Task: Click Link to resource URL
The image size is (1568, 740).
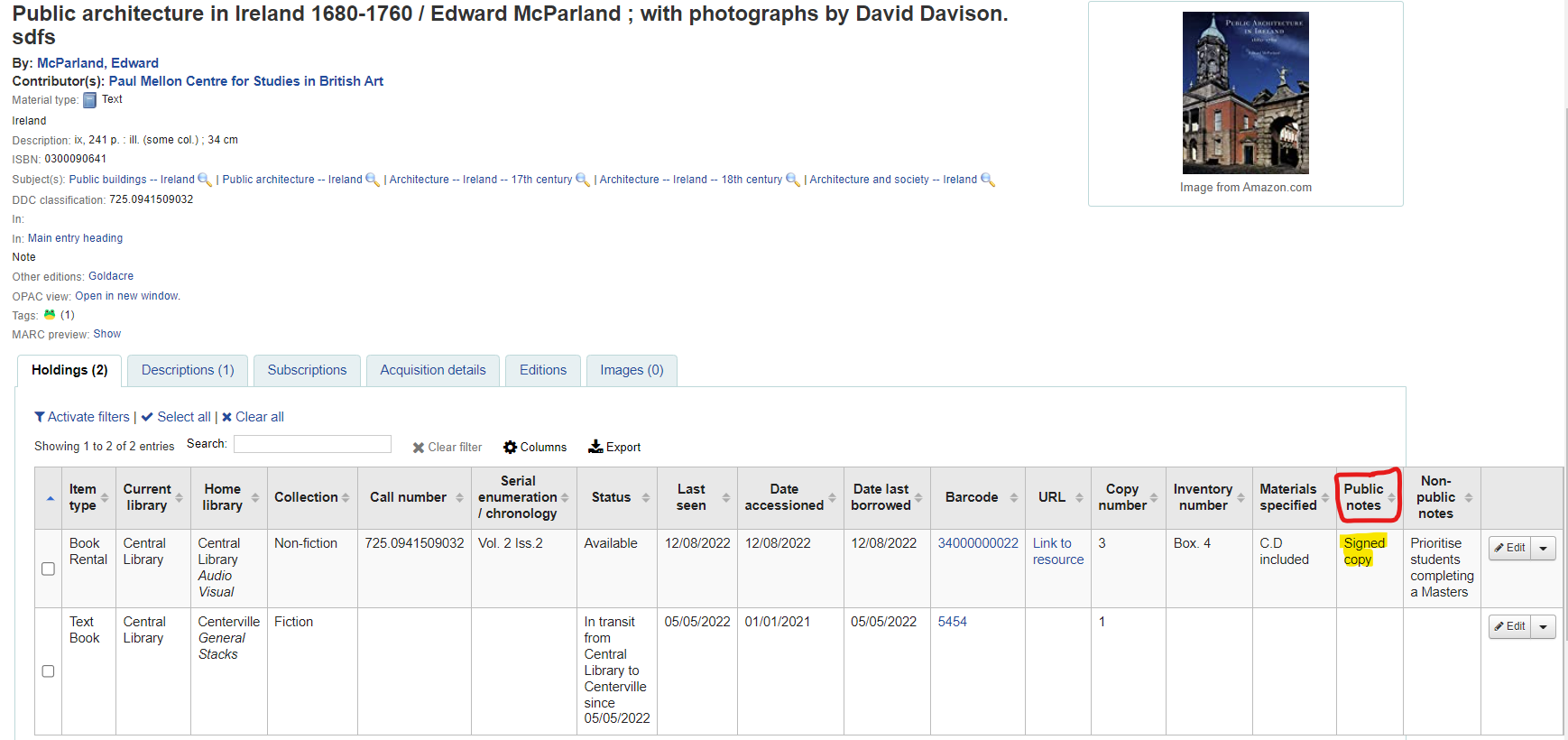Action: coord(1058,551)
